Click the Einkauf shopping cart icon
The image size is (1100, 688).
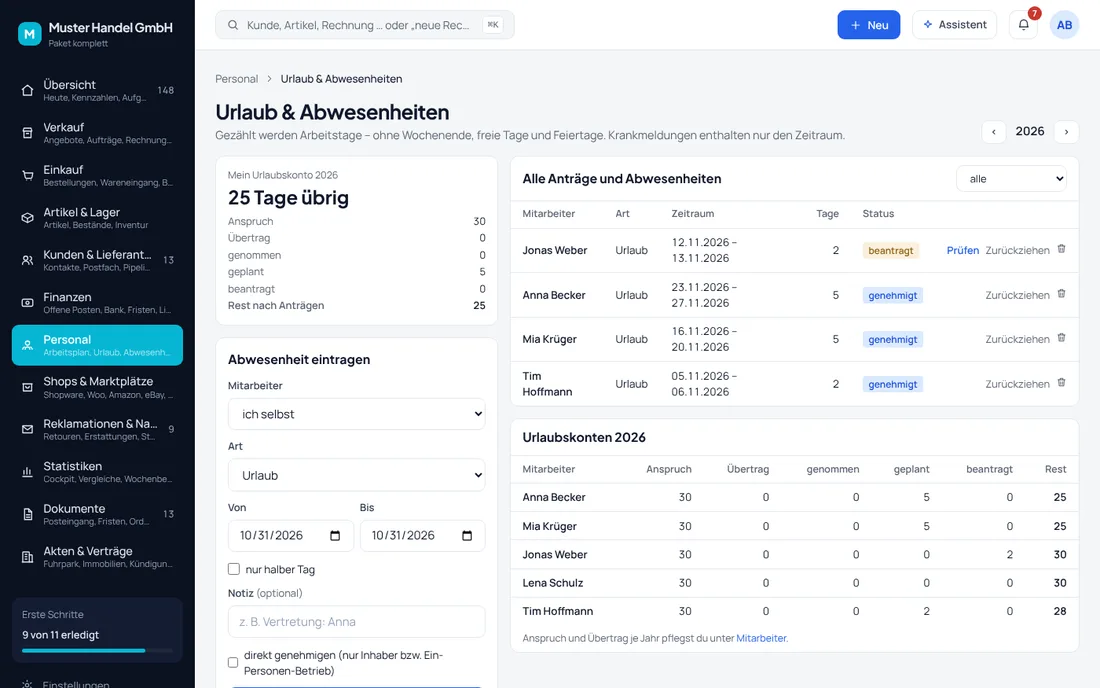pyautogui.click(x=27, y=175)
